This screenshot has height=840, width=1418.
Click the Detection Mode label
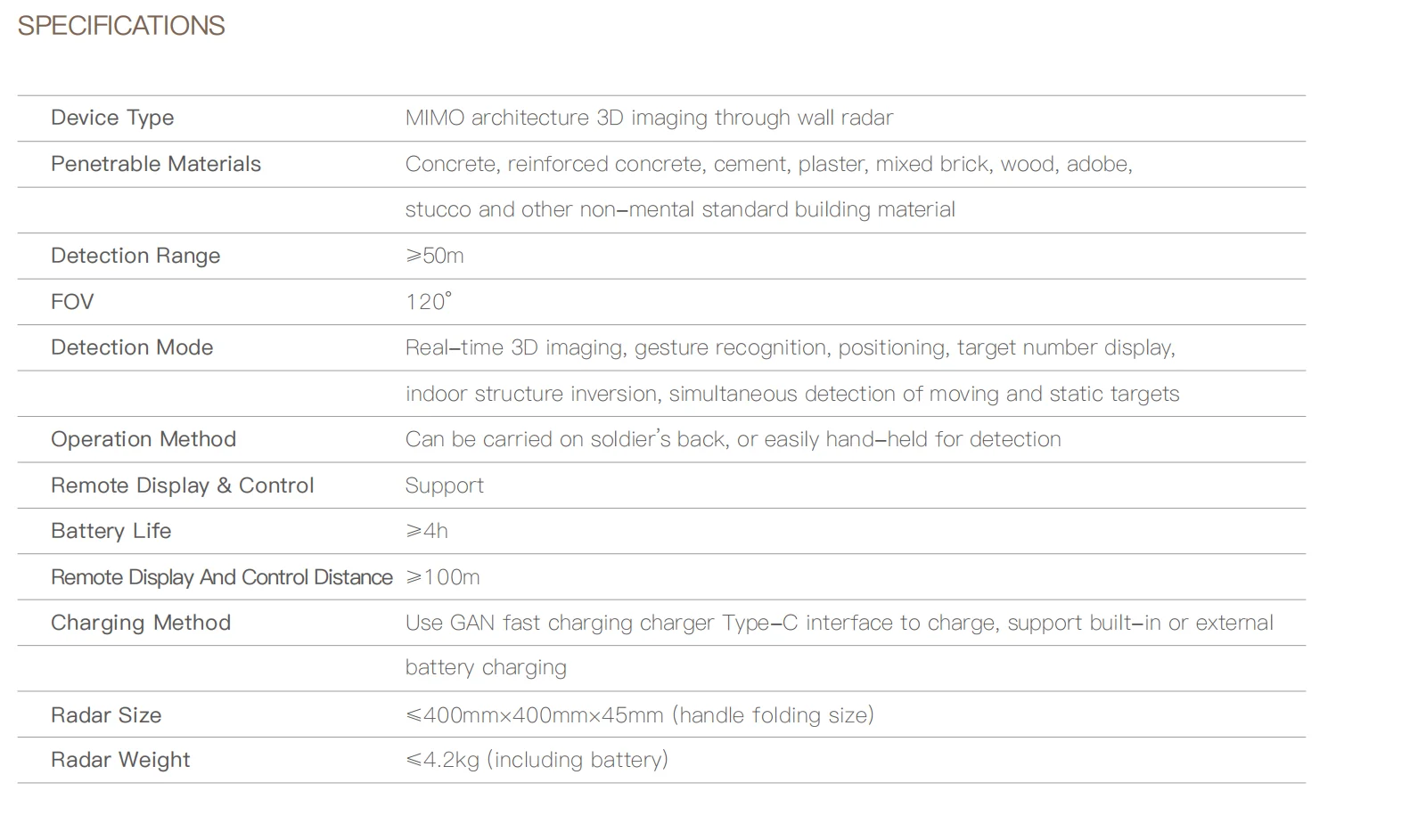tap(132, 347)
